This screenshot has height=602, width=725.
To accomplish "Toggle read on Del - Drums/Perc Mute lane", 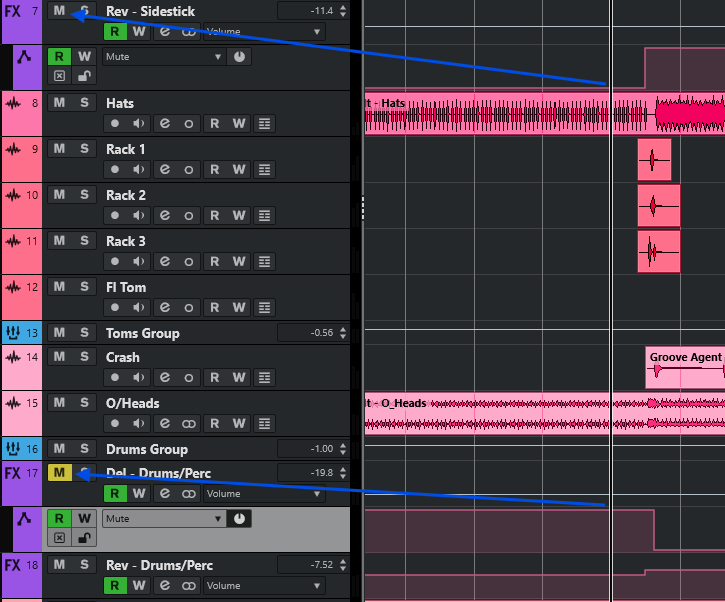I will click(x=59, y=518).
